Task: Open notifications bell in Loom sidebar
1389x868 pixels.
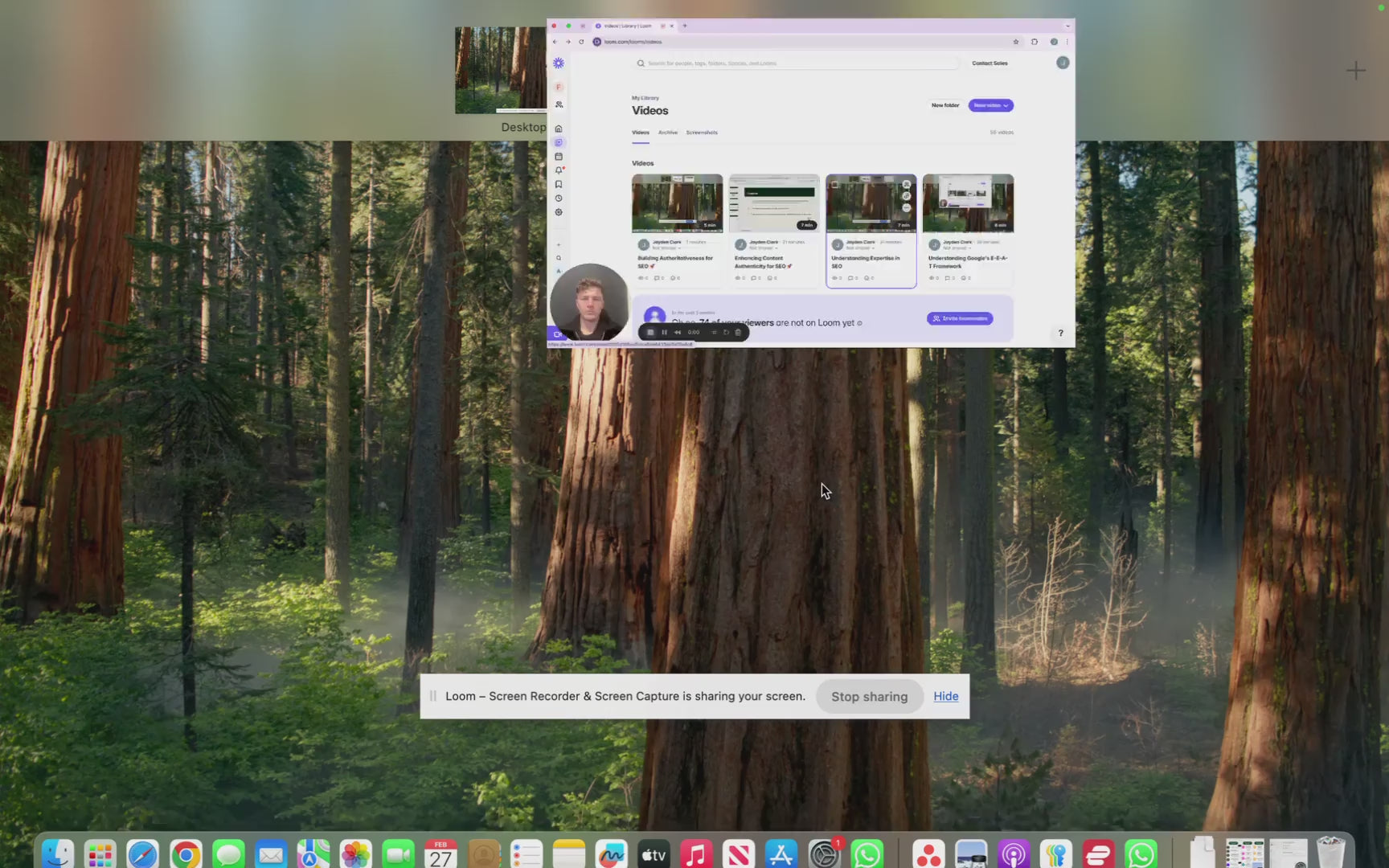Action: (x=559, y=170)
